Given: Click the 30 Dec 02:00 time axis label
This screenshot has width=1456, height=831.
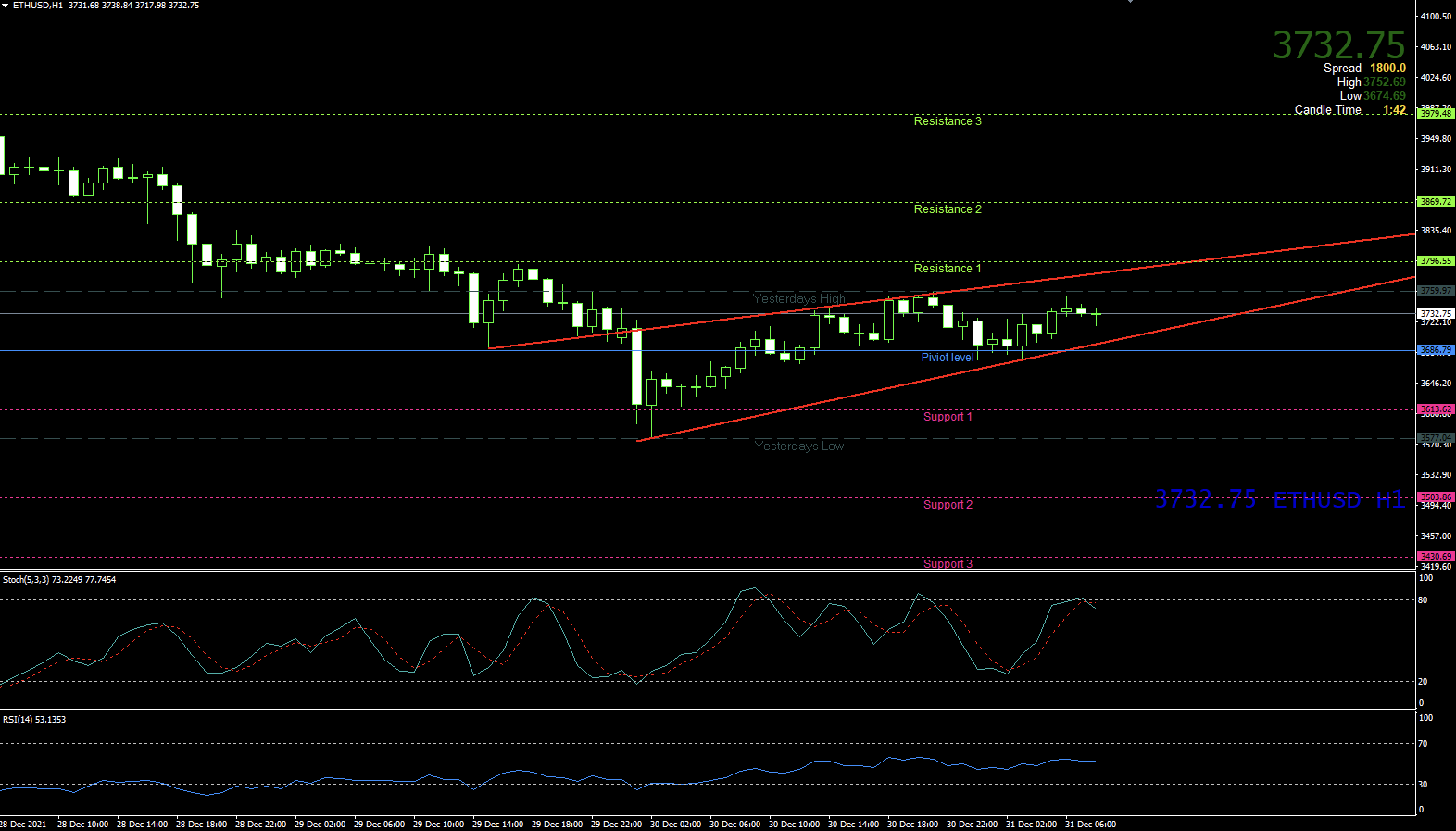Looking at the screenshot, I should click(x=675, y=824).
